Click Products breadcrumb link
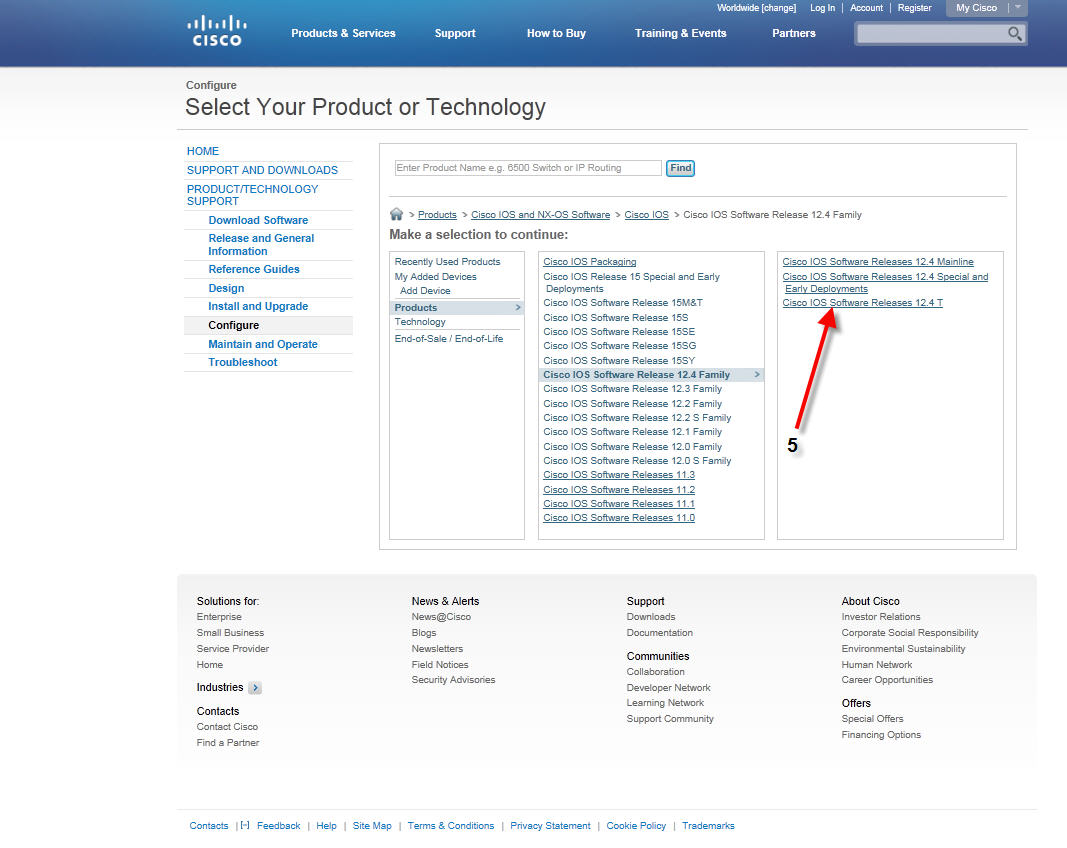The height and width of the screenshot is (848, 1067). click(x=437, y=215)
